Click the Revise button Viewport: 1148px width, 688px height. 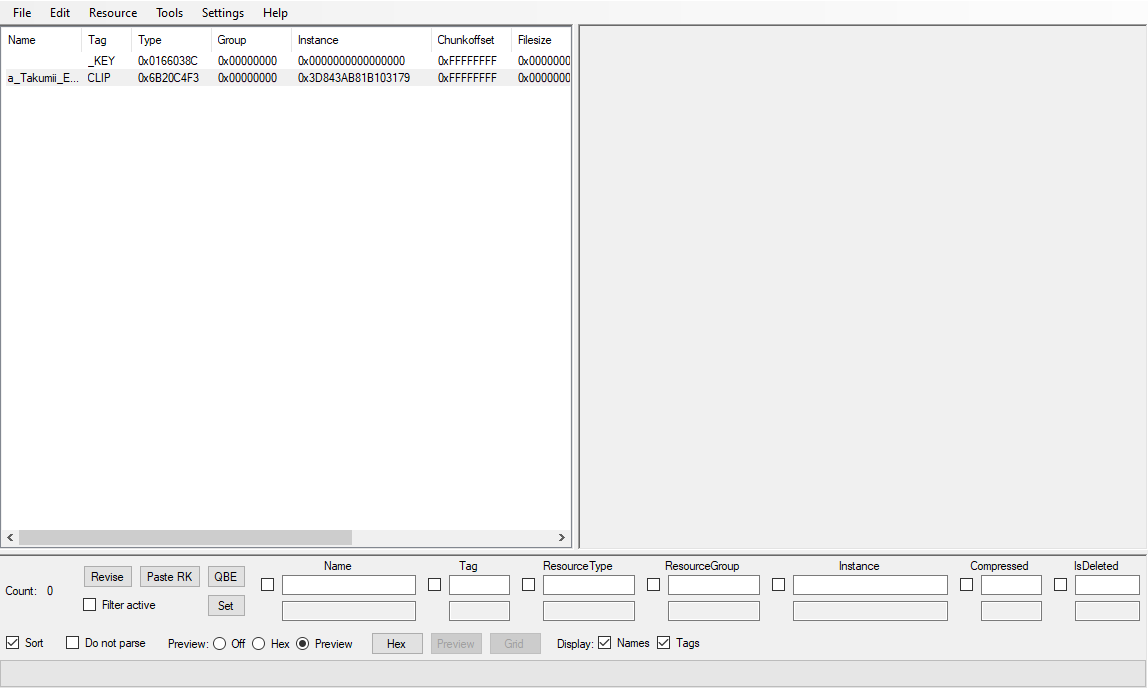click(107, 577)
